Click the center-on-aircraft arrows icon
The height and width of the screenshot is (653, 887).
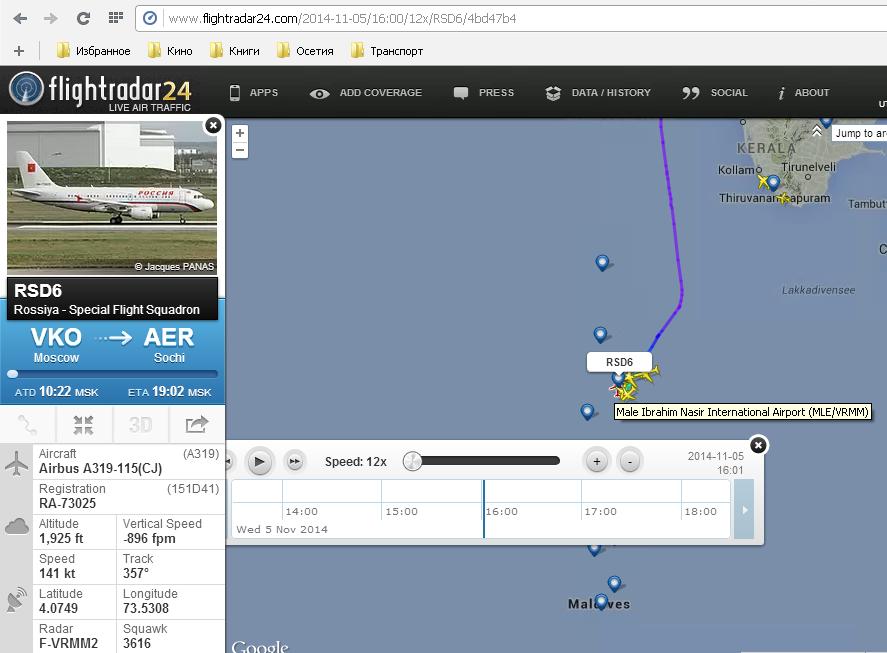83,424
